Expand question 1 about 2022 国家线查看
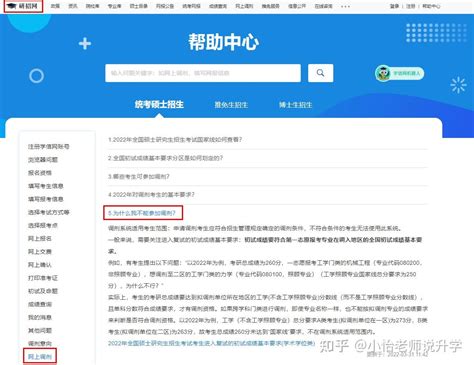The image size is (474, 365). 175,140
